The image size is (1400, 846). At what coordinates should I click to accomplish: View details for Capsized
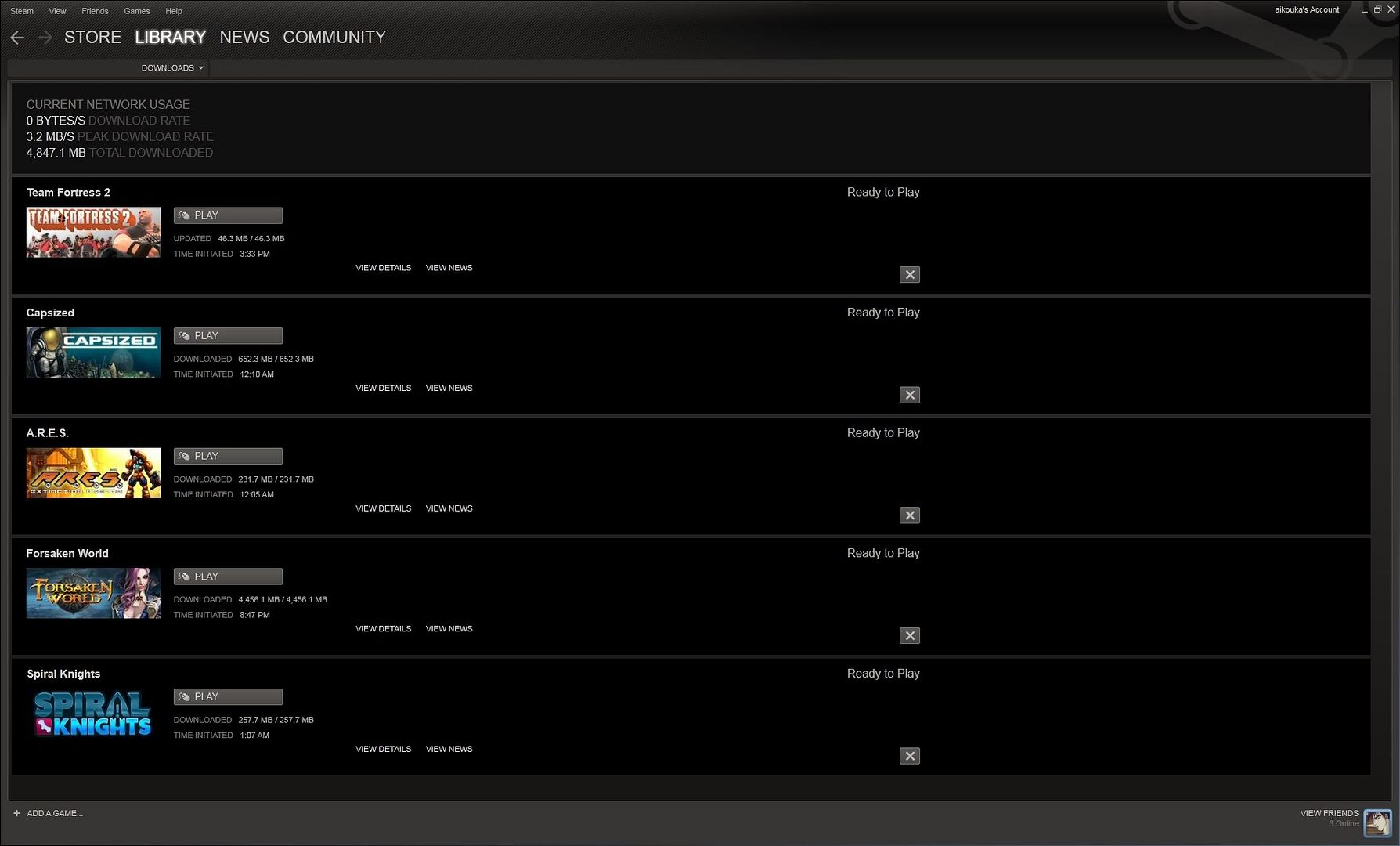pyautogui.click(x=383, y=389)
